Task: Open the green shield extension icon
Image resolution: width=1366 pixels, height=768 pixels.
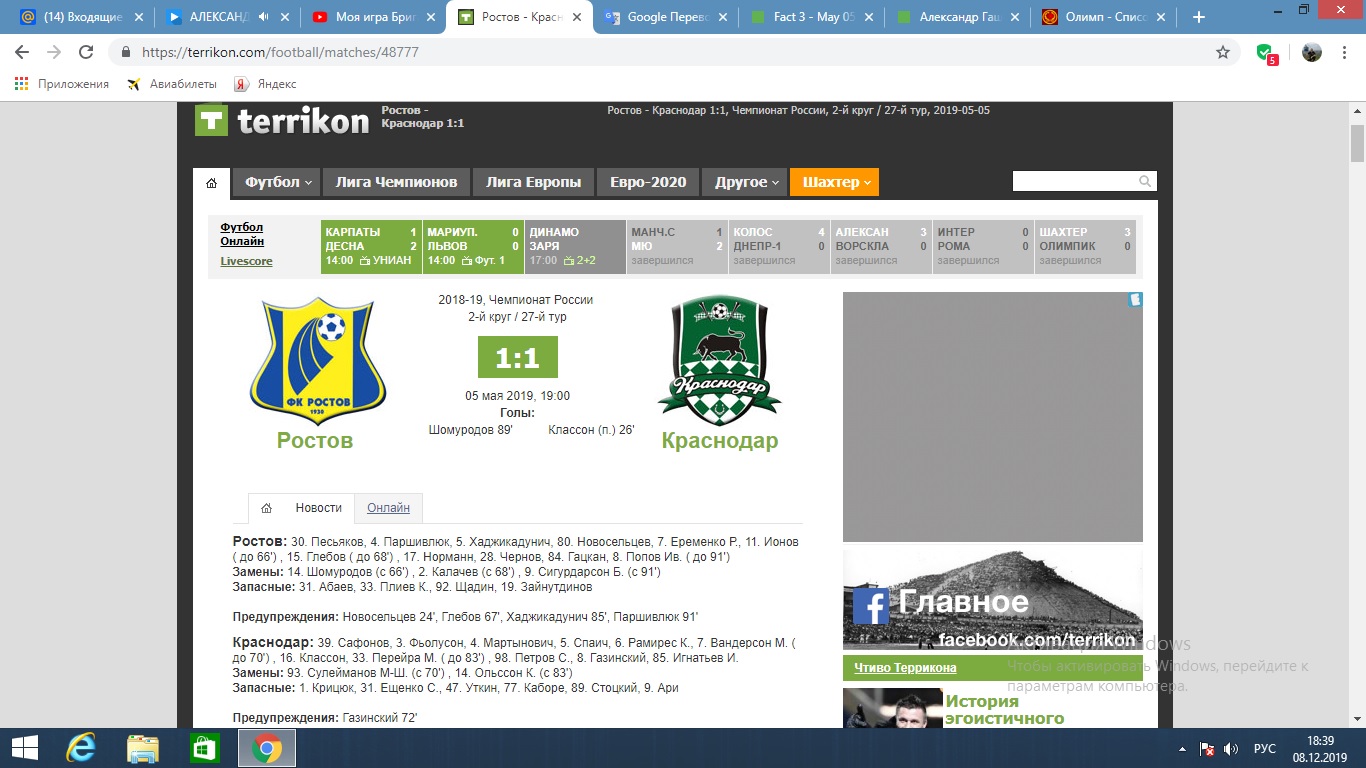Action: click(1266, 53)
